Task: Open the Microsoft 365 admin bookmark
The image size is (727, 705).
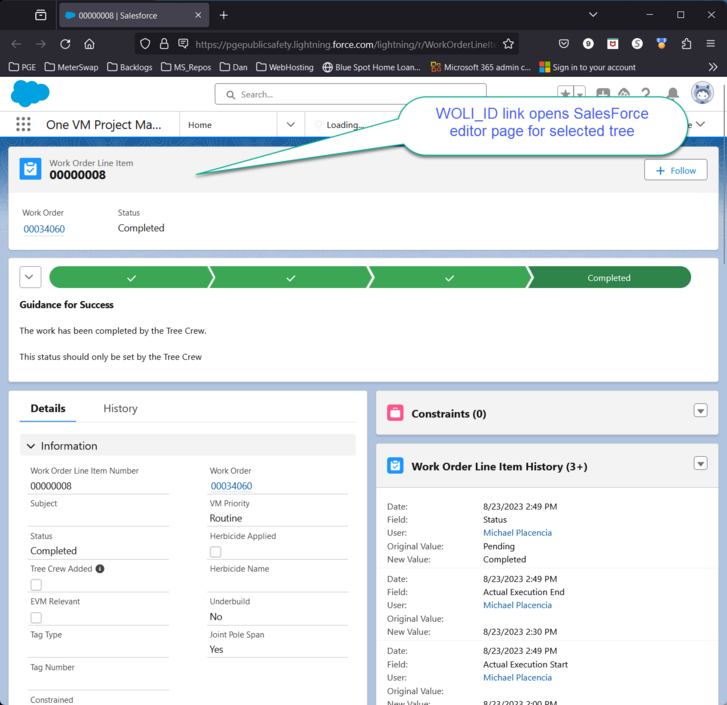Action: pyautogui.click(x=481, y=67)
